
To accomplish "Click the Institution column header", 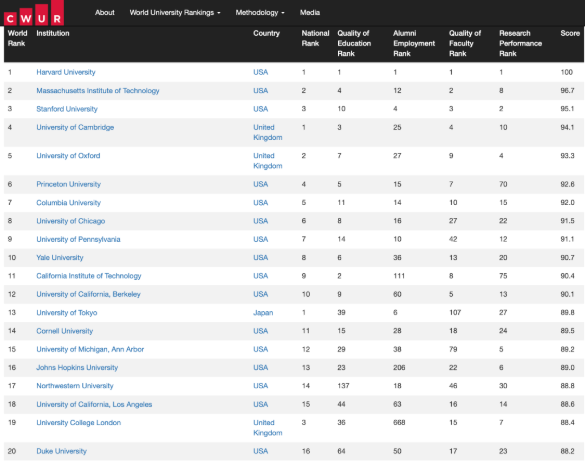I will click(53, 33).
